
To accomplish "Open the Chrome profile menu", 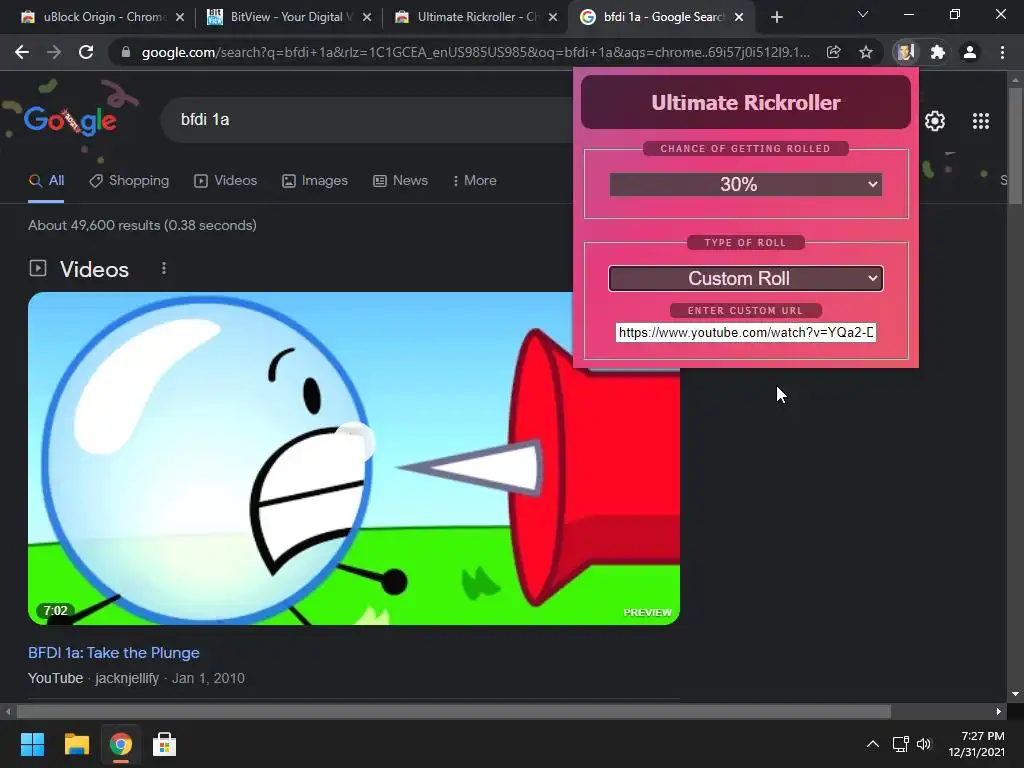I will (x=970, y=52).
